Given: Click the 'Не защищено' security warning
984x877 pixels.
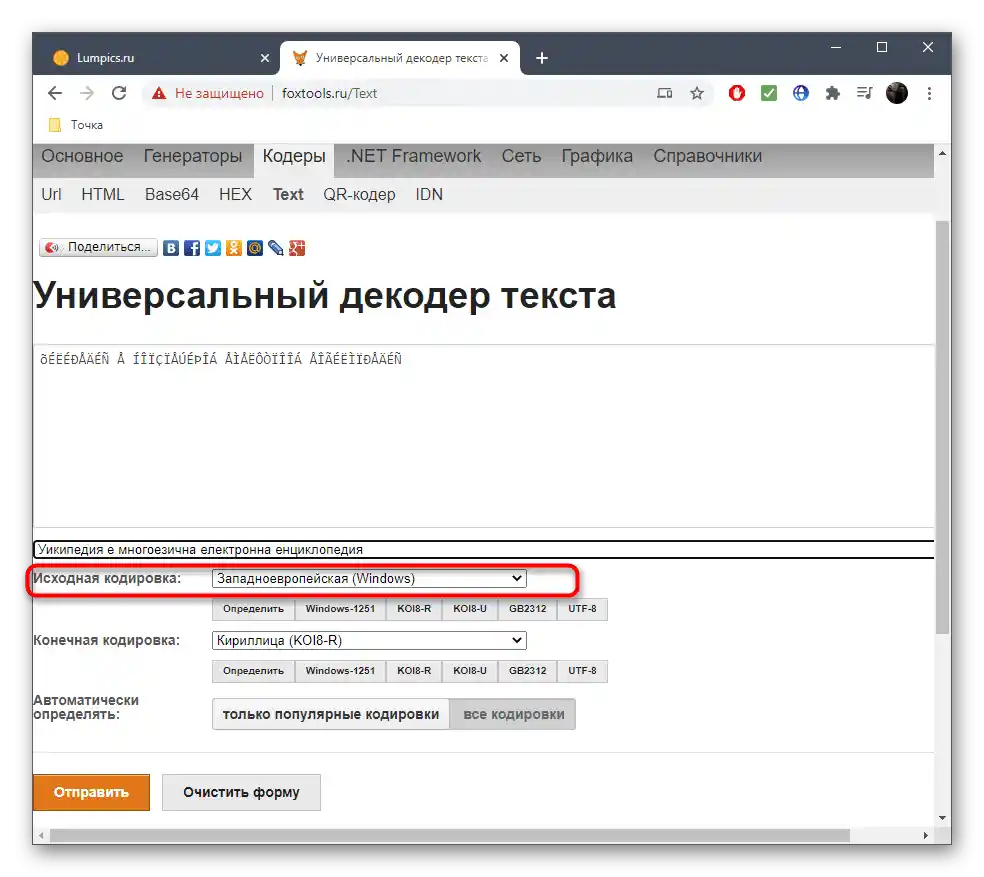Looking at the screenshot, I should tap(208, 94).
